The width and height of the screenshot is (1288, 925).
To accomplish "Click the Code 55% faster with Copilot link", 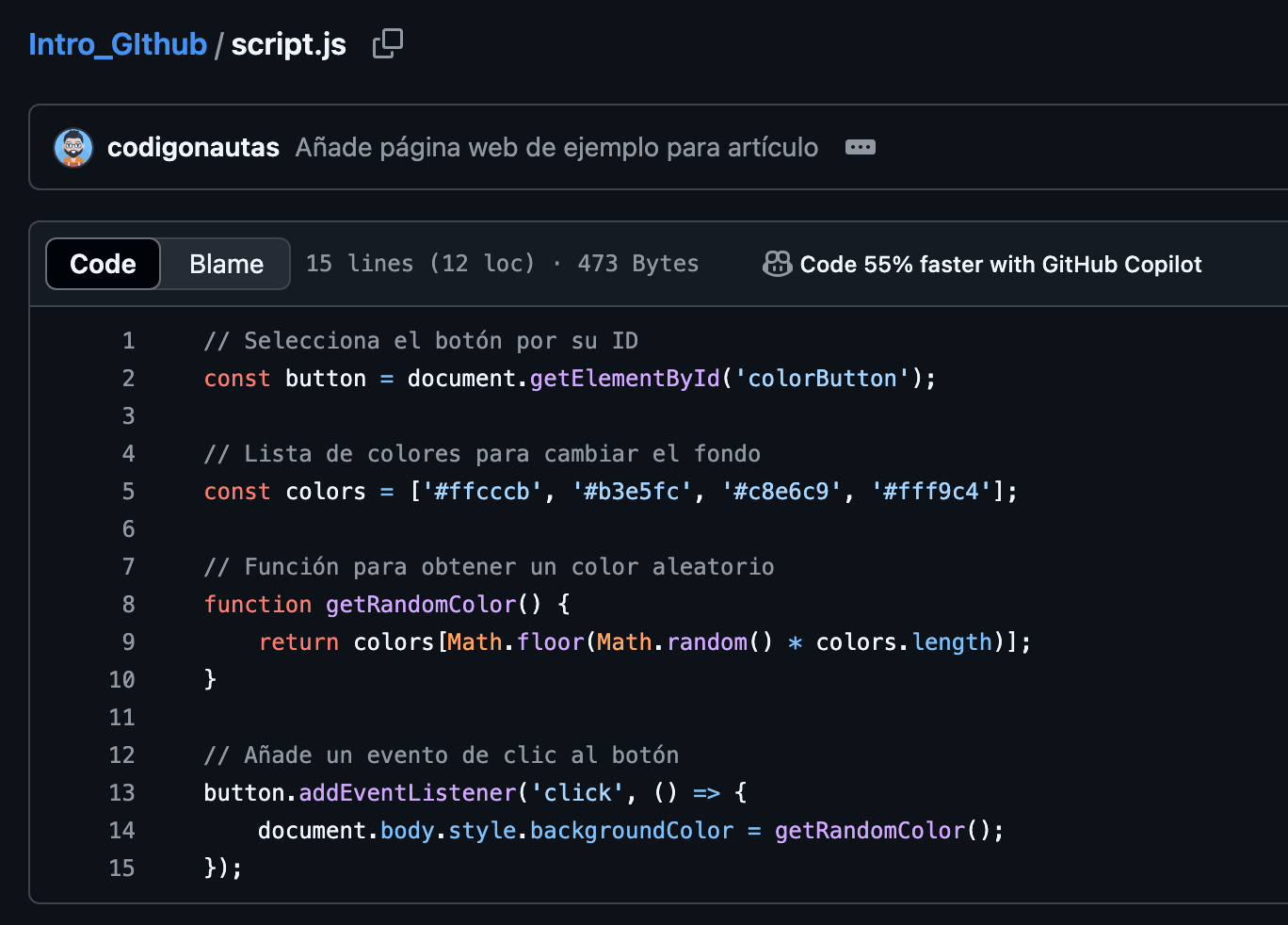I will tap(1001, 265).
